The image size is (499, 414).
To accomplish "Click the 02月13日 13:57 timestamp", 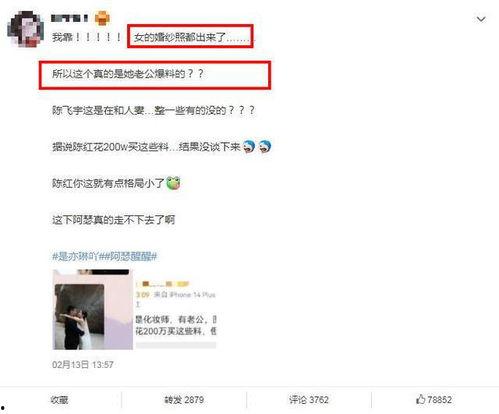I will pyautogui.click(x=83, y=364).
